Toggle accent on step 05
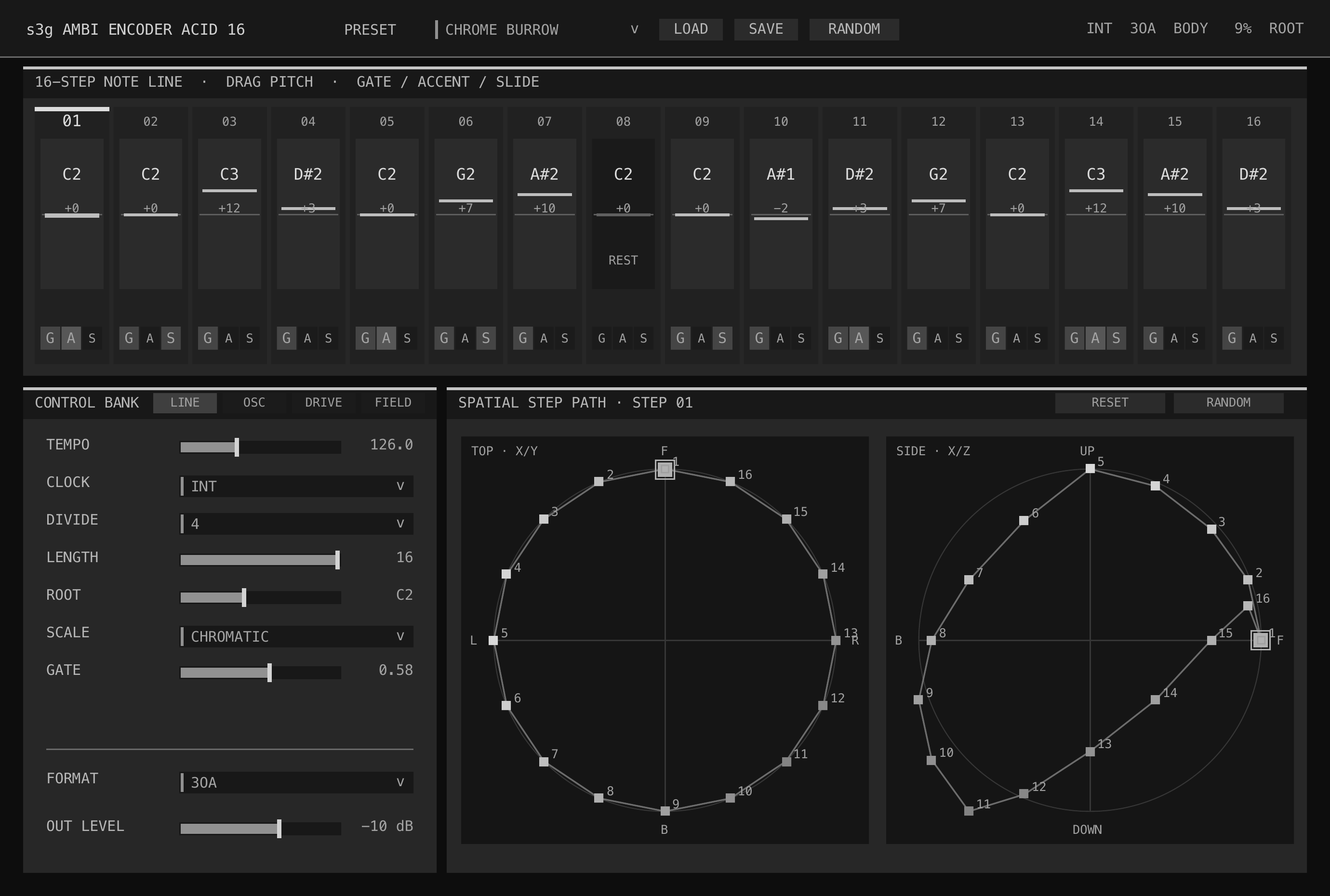 pos(386,338)
